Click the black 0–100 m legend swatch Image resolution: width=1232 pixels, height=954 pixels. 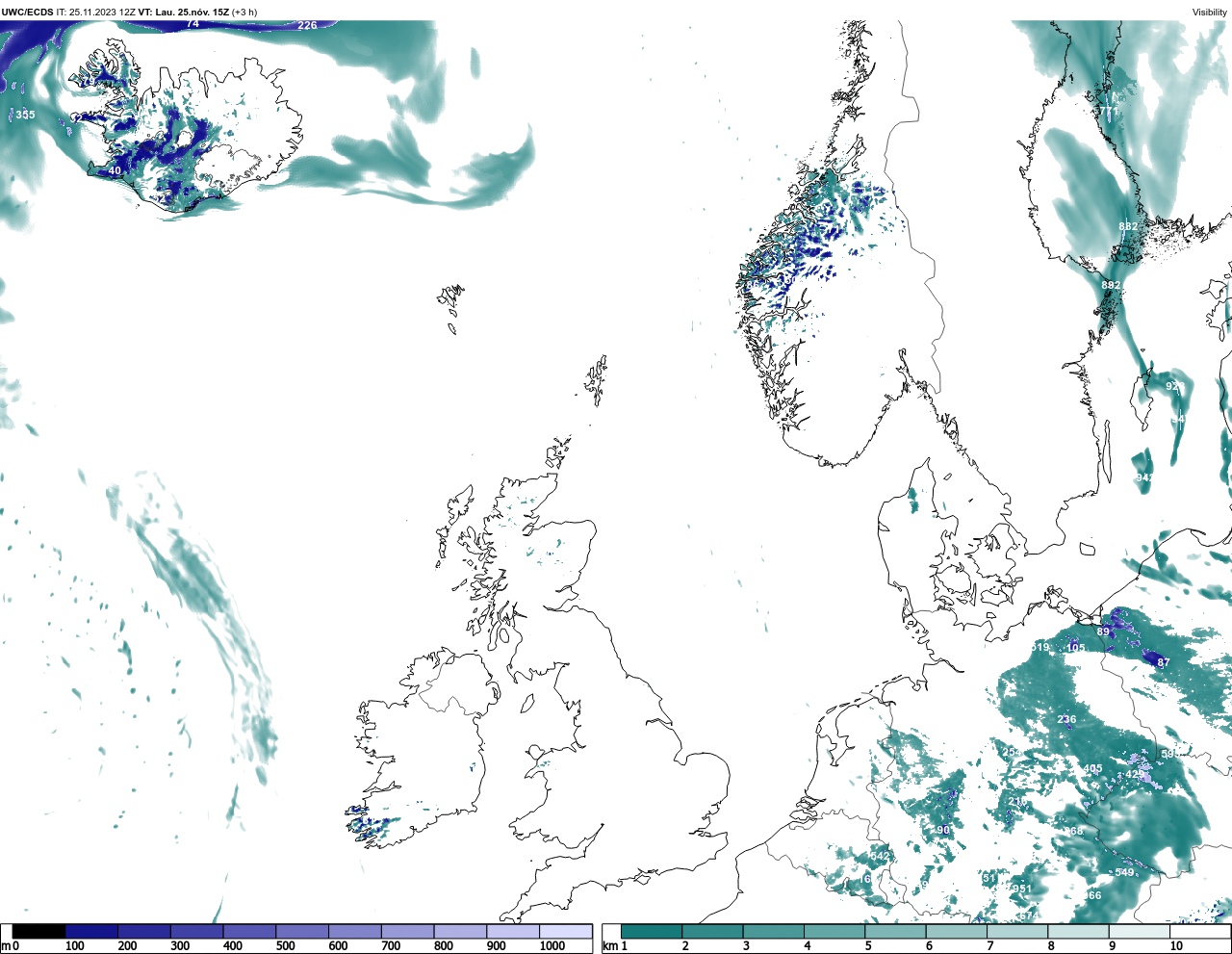39,931
